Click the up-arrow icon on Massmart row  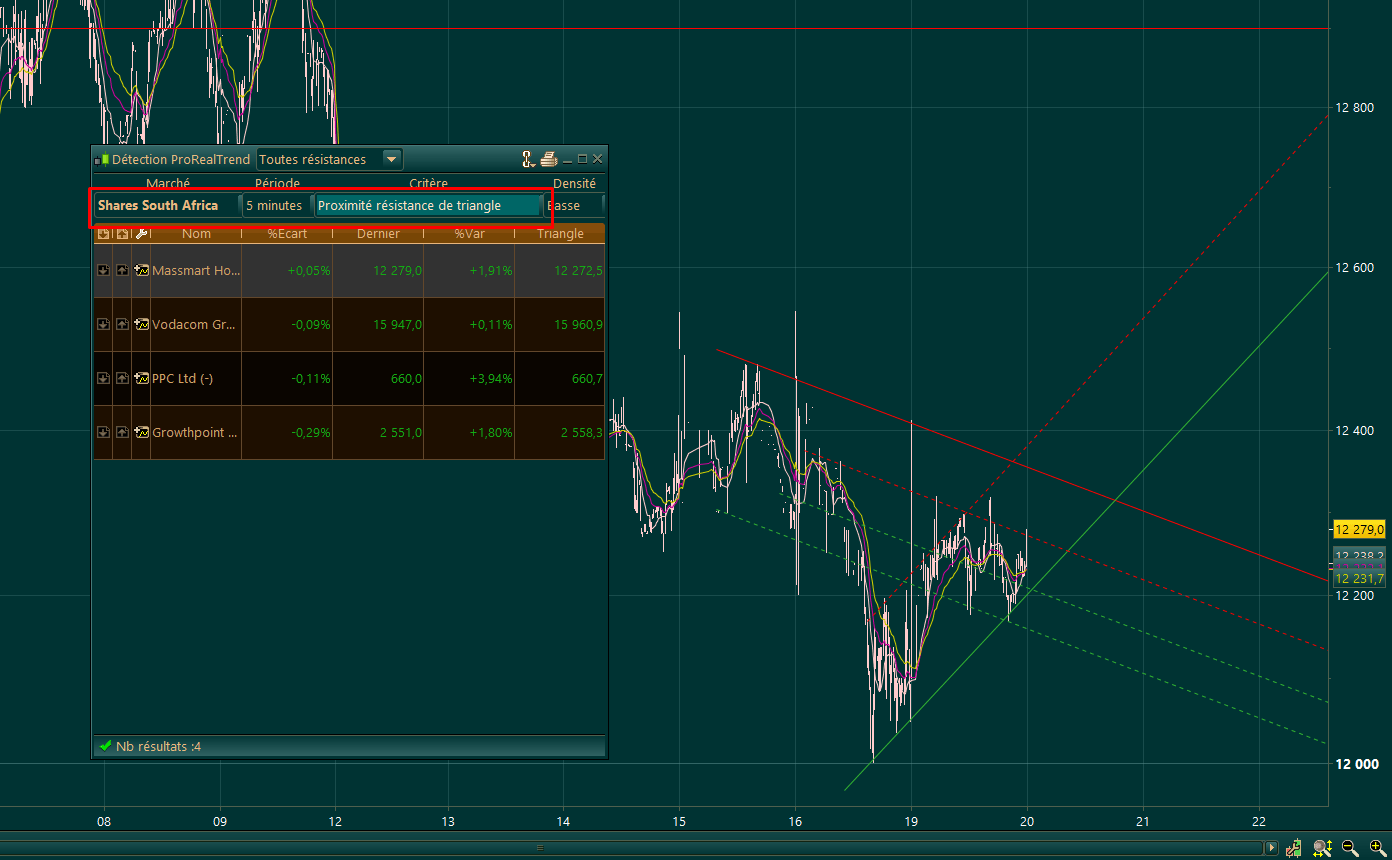pyautogui.click(x=122, y=270)
